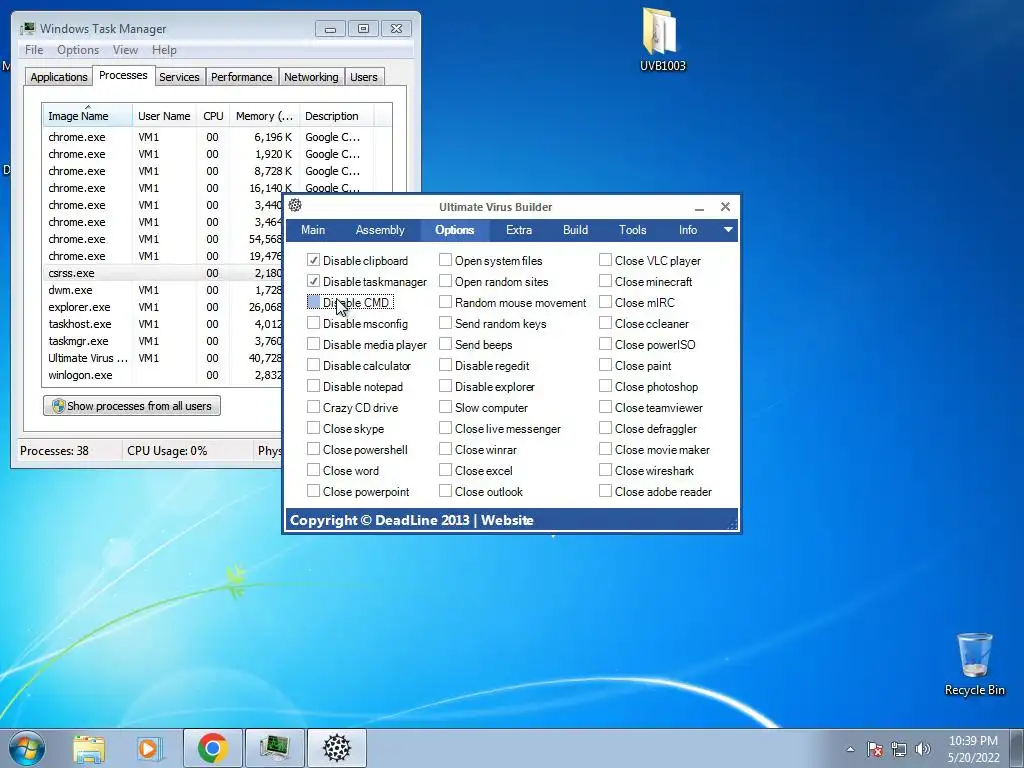Click the Task Manager title bar icon
1024x768 pixels.
(x=27, y=29)
